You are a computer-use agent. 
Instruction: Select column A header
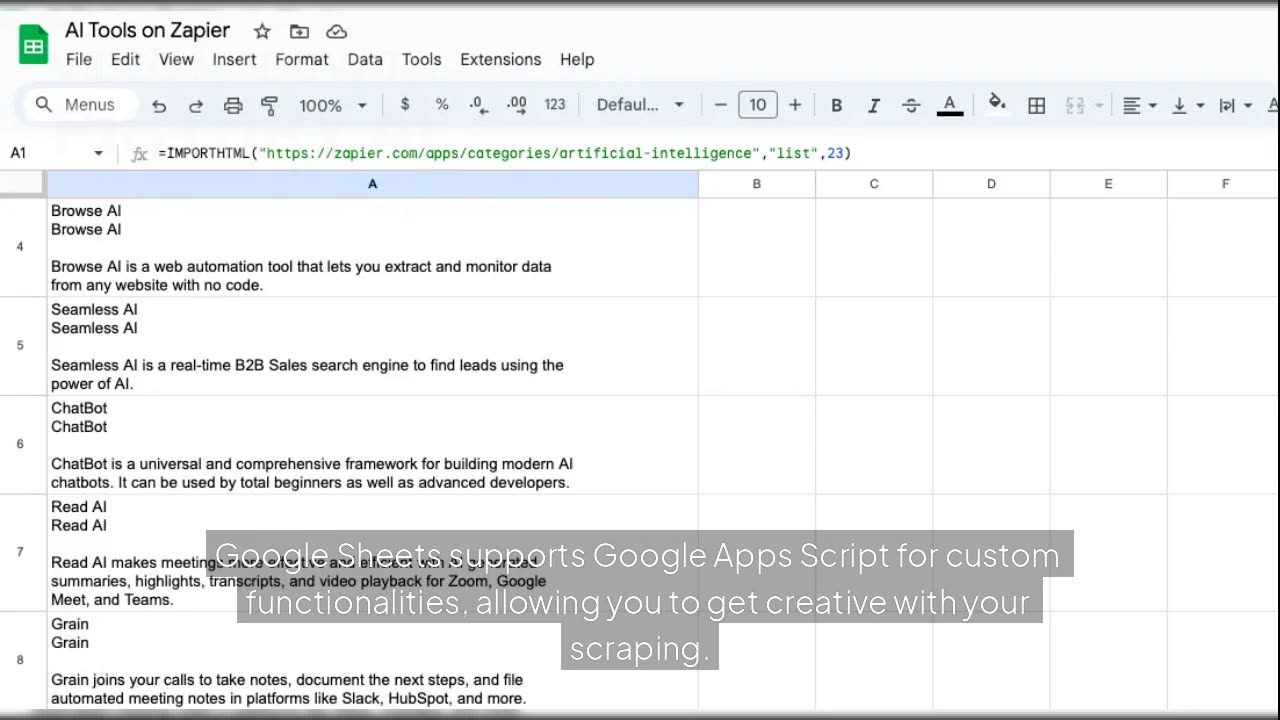pyautogui.click(x=372, y=184)
